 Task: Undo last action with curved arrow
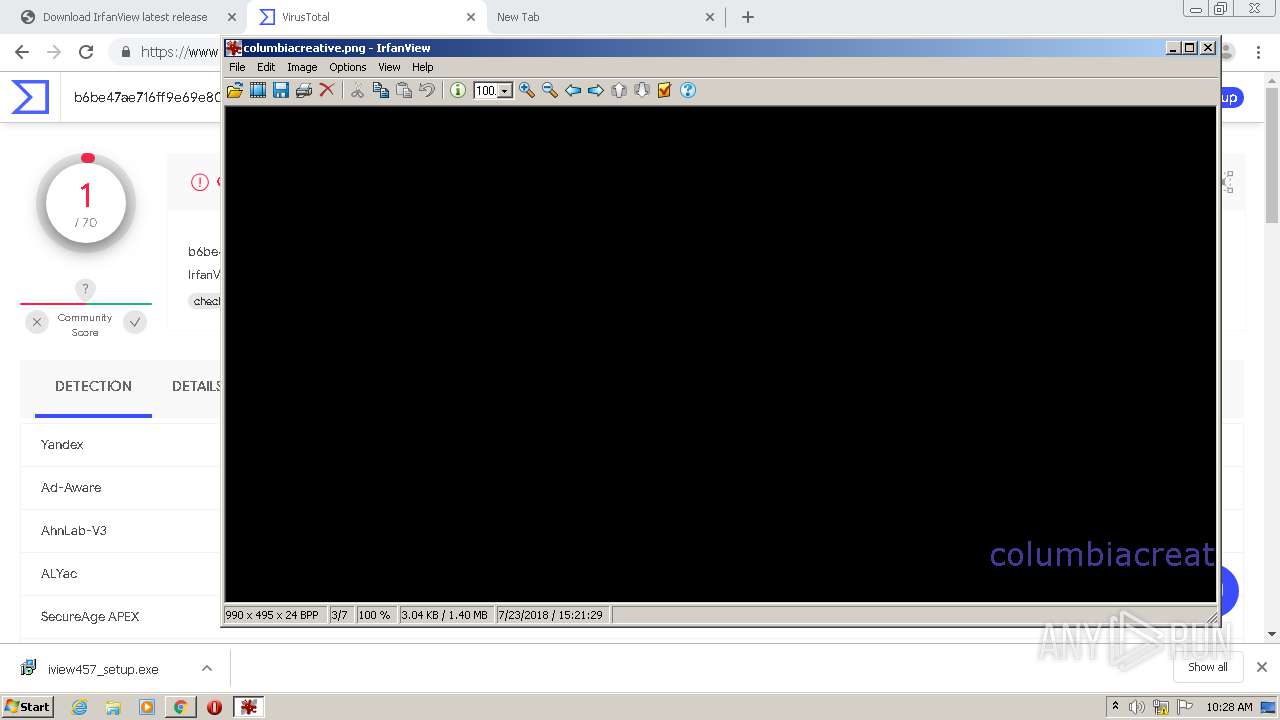(x=427, y=90)
